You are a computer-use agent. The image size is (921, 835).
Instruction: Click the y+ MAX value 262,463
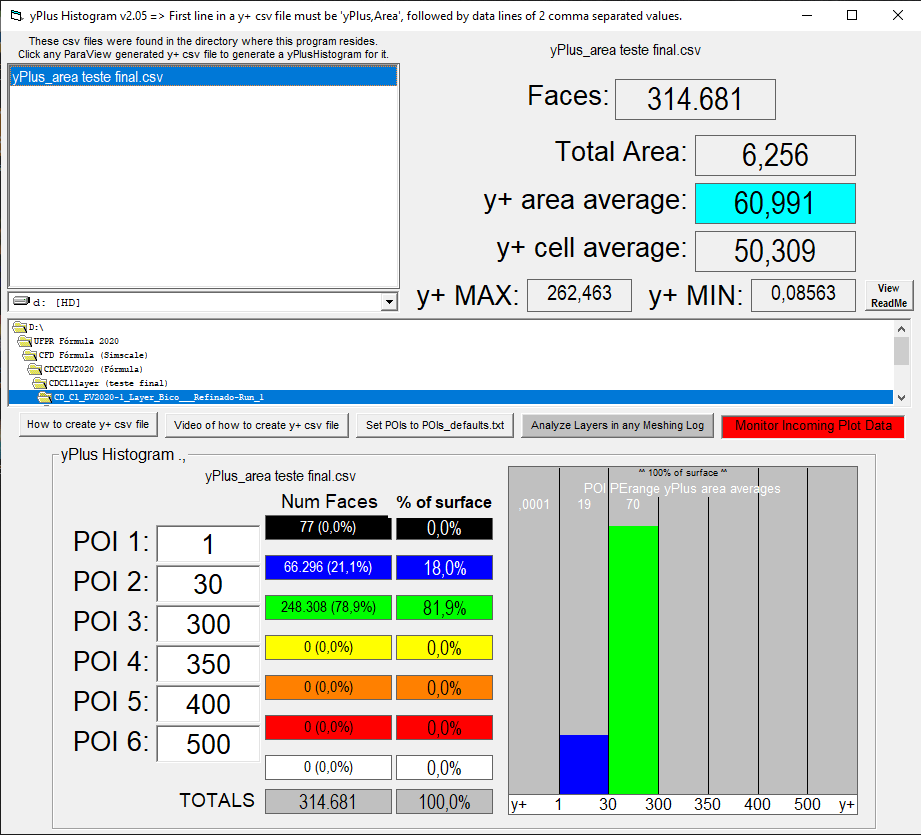pos(579,295)
